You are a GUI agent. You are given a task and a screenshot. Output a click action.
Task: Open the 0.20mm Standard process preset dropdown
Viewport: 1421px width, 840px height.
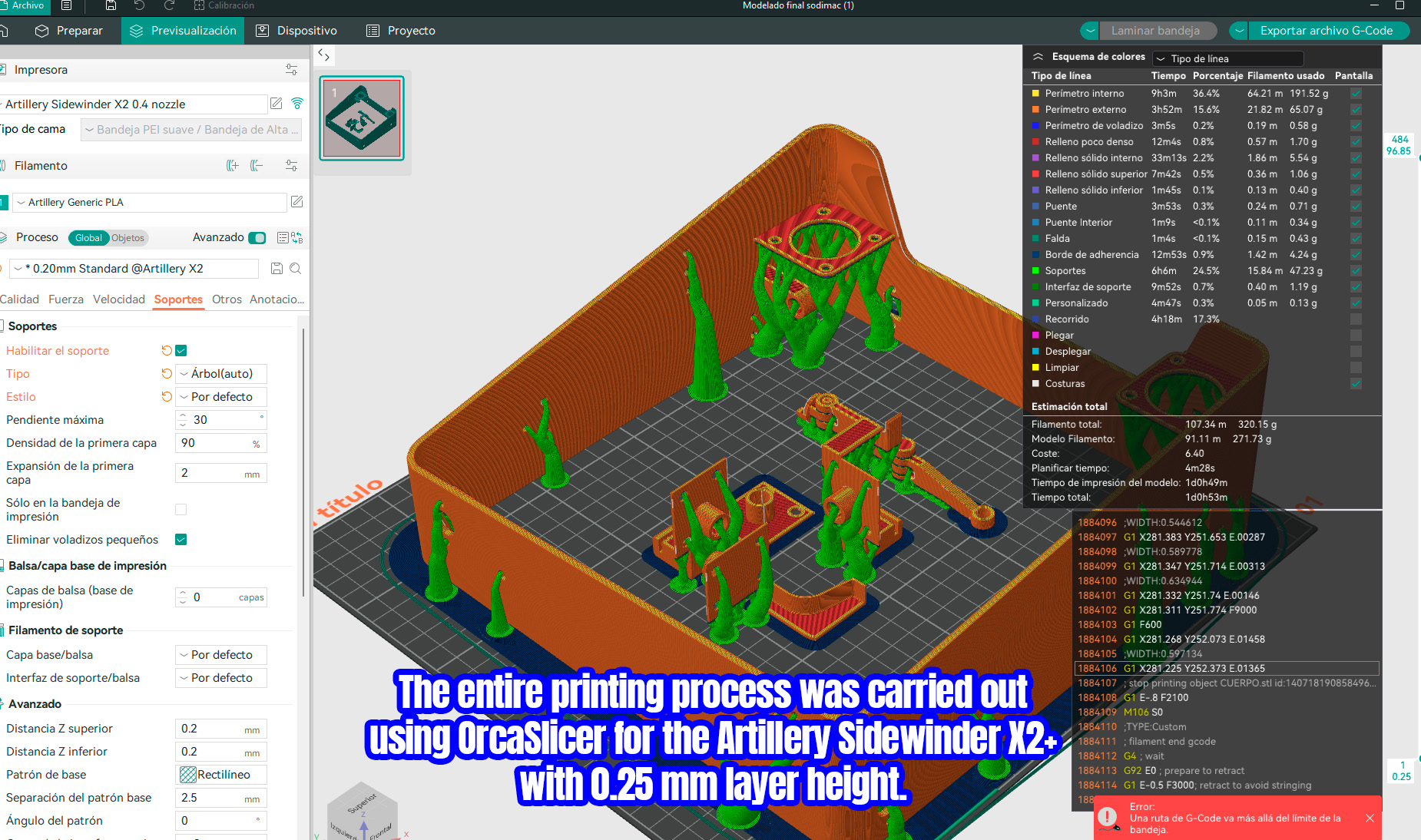pyautogui.click(x=134, y=269)
